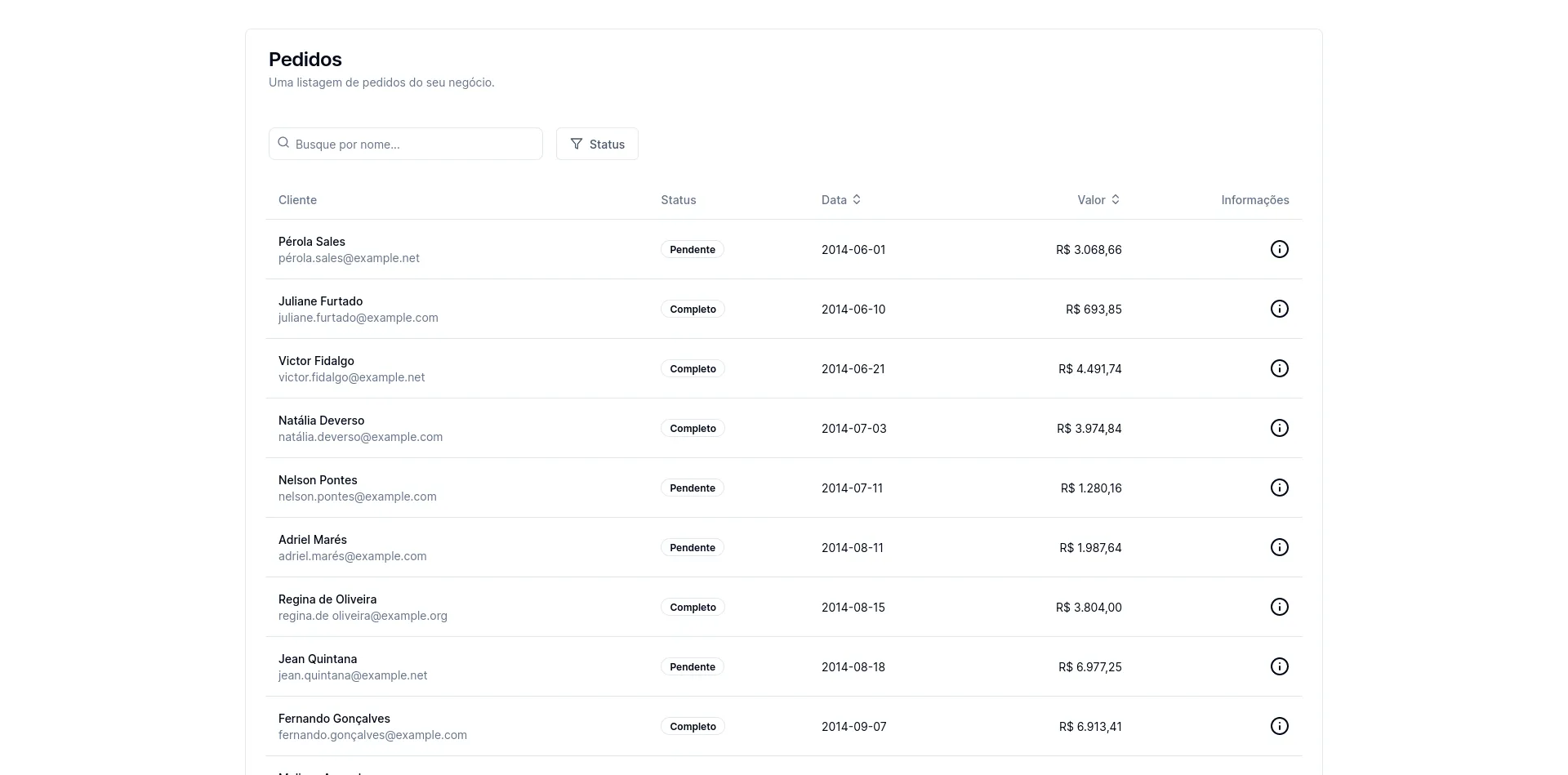Select the Adriel Marés name
1568x775 pixels.
tap(313, 540)
